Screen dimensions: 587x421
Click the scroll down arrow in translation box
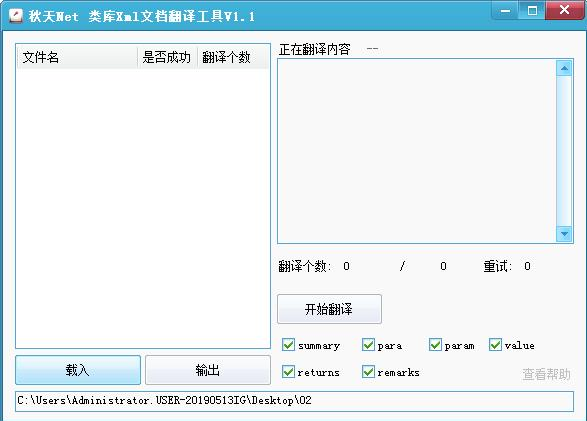pos(564,234)
